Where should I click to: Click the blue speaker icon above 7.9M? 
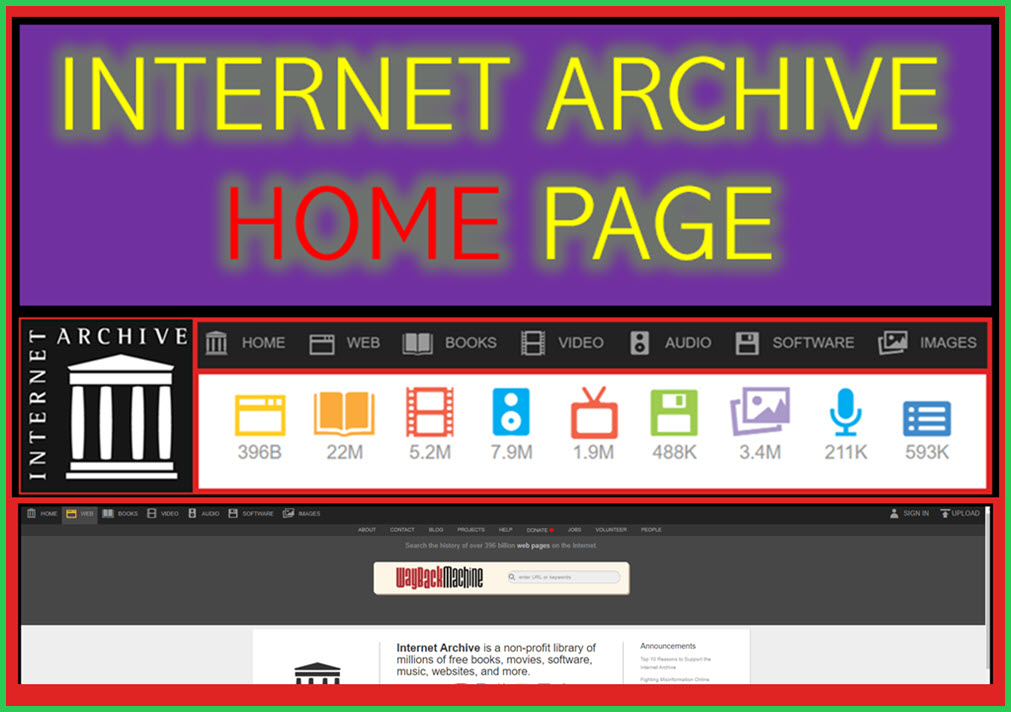coord(511,411)
